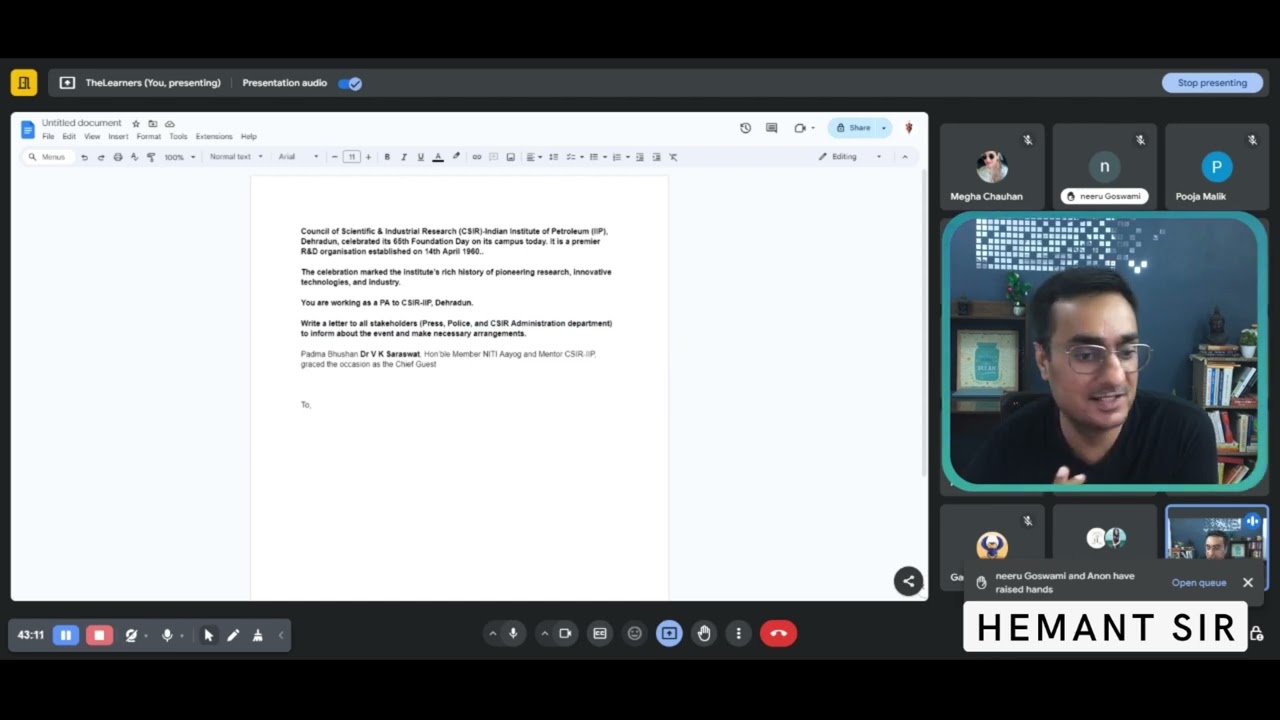
Task: Open the meeting lock host controls icon
Action: pyautogui.click(x=1256, y=633)
